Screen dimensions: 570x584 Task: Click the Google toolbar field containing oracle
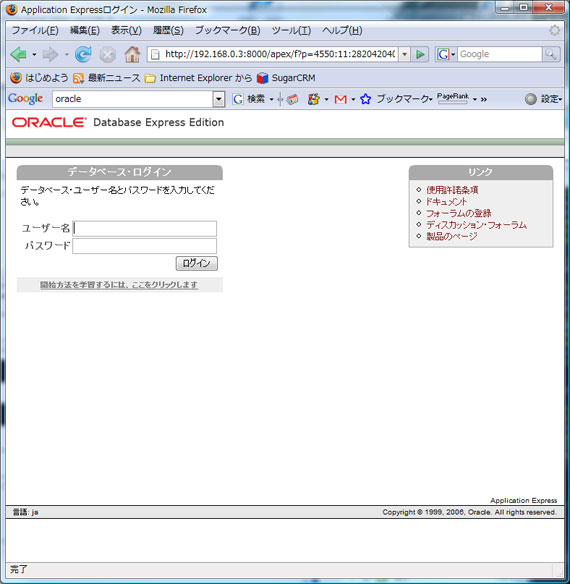pyautogui.click(x=133, y=99)
